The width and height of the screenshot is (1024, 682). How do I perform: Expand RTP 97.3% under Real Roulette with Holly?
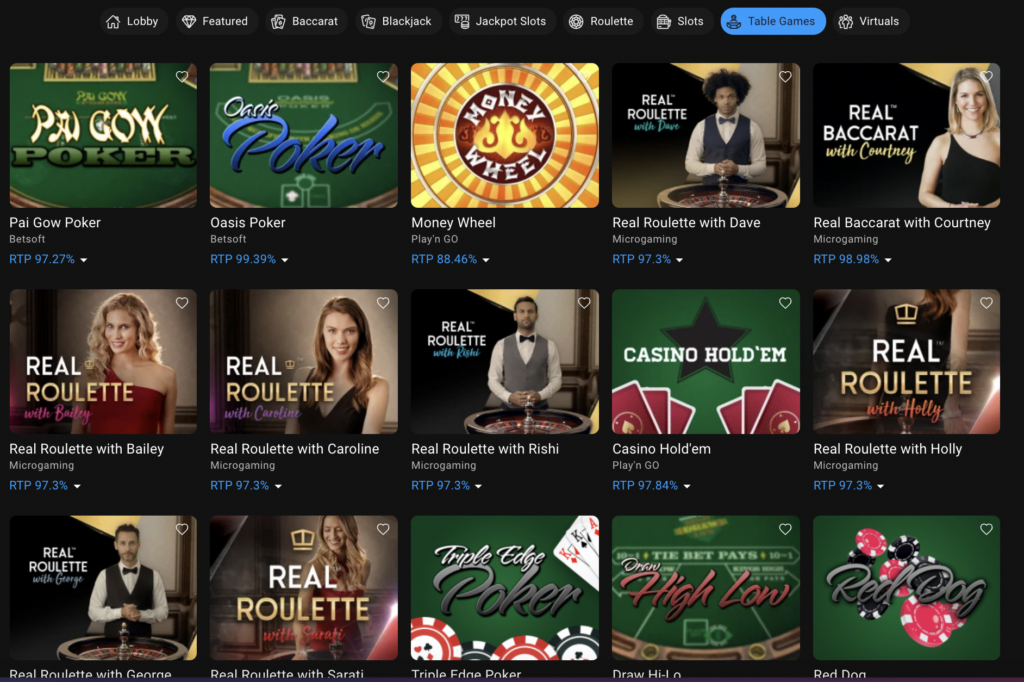tap(850, 485)
